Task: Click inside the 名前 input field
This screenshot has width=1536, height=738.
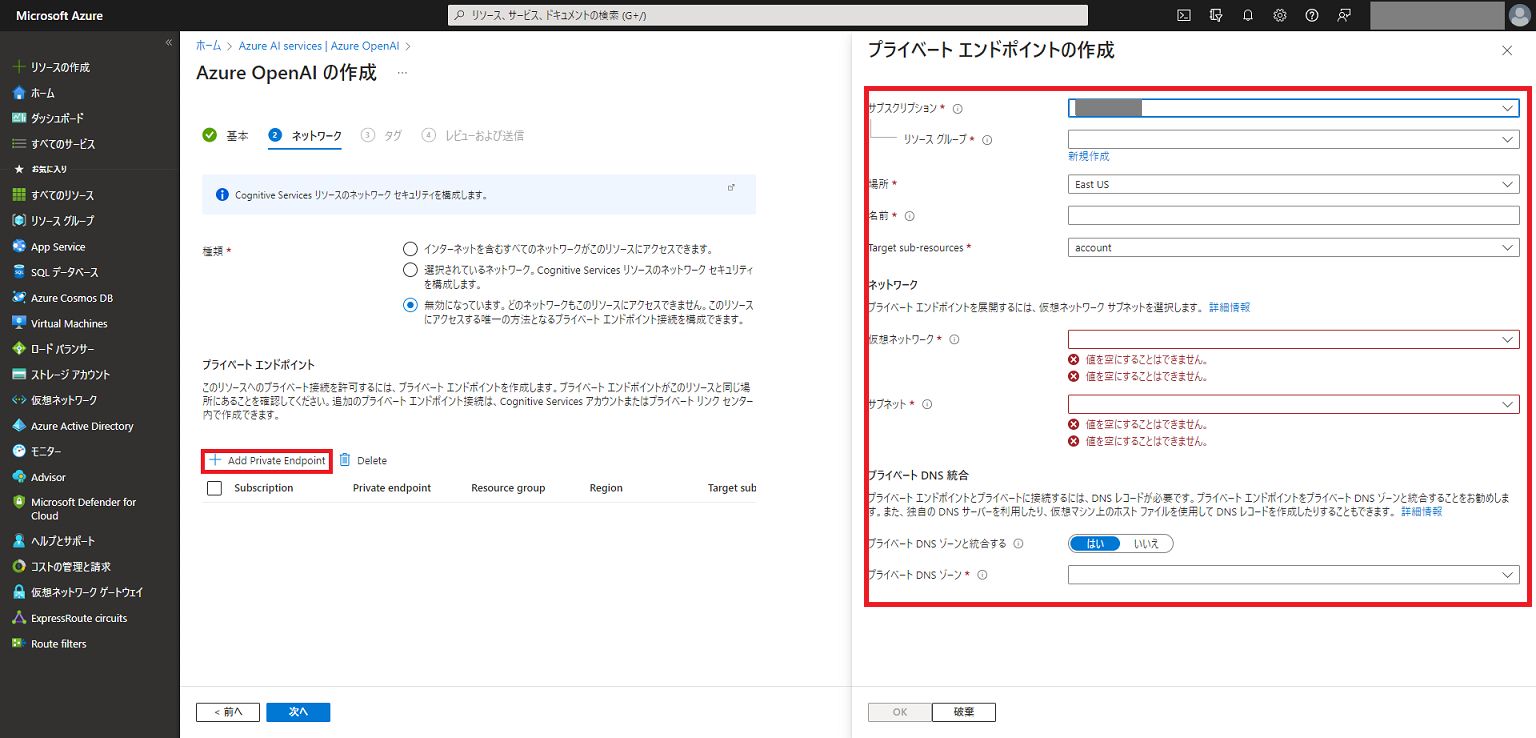Action: (x=1292, y=215)
